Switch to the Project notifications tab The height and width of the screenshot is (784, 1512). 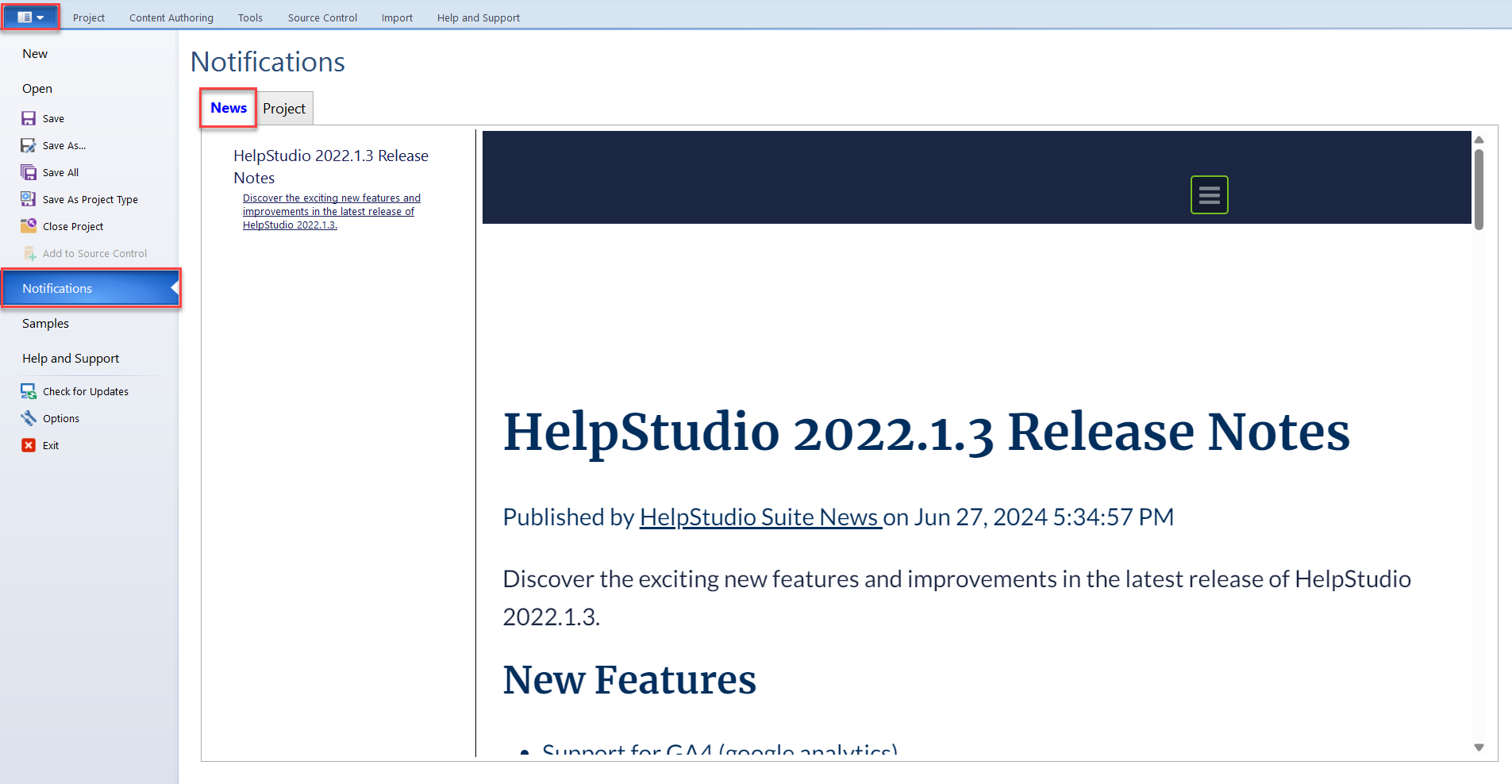[x=284, y=109]
